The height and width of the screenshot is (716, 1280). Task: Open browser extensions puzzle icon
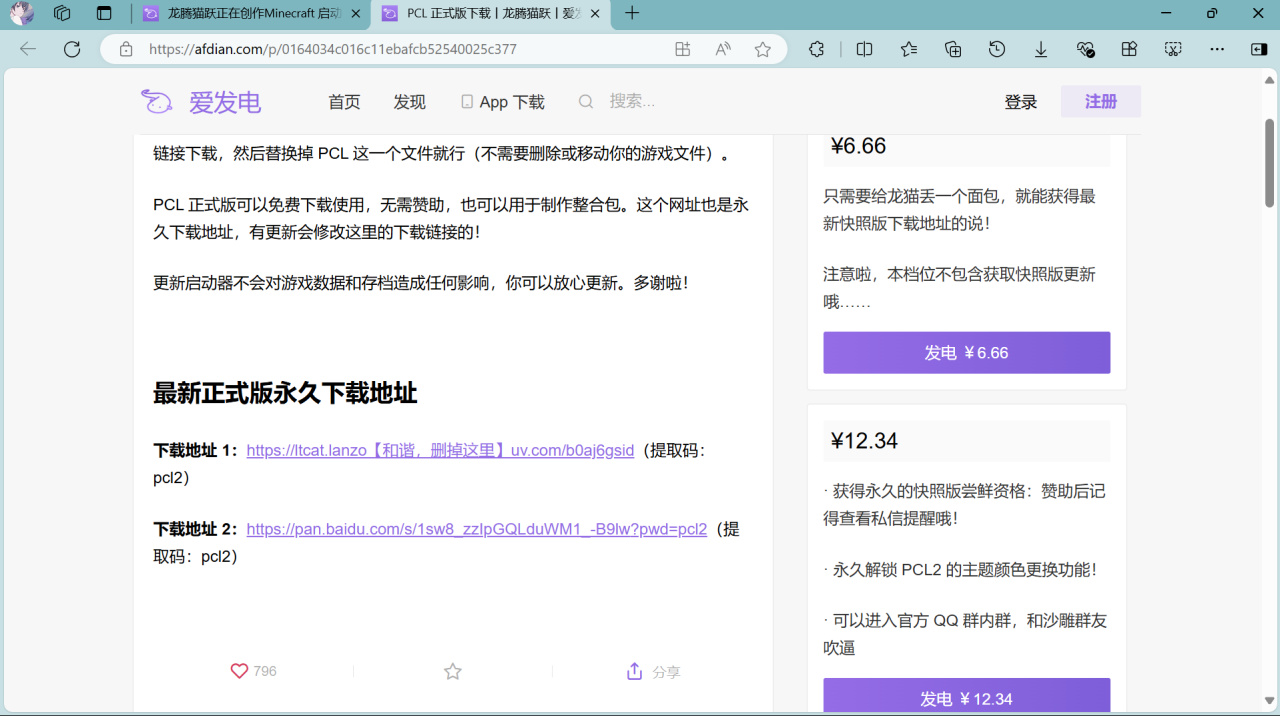coord(817,49)
